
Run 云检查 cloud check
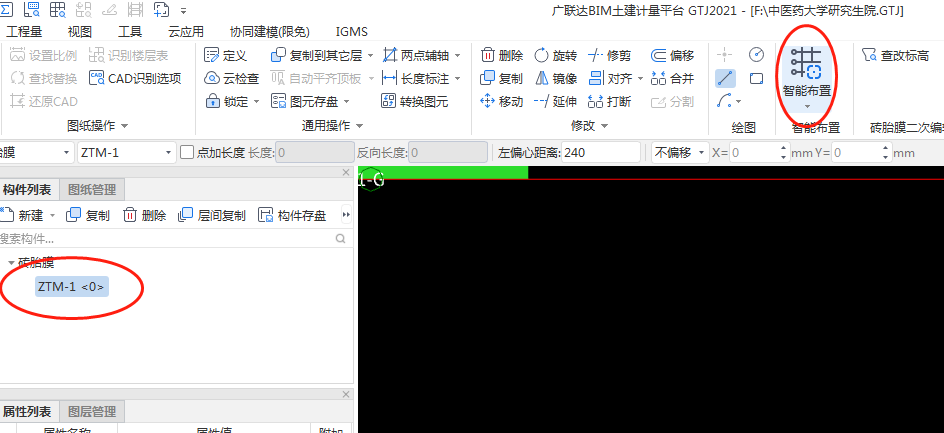pos(231,78)
